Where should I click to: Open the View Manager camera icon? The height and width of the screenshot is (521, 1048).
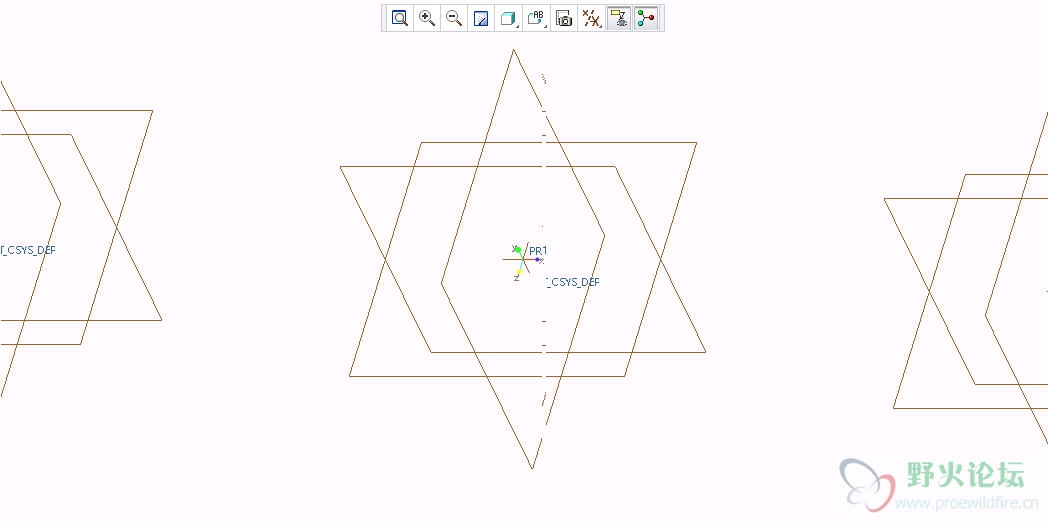(x=564, y=18)
